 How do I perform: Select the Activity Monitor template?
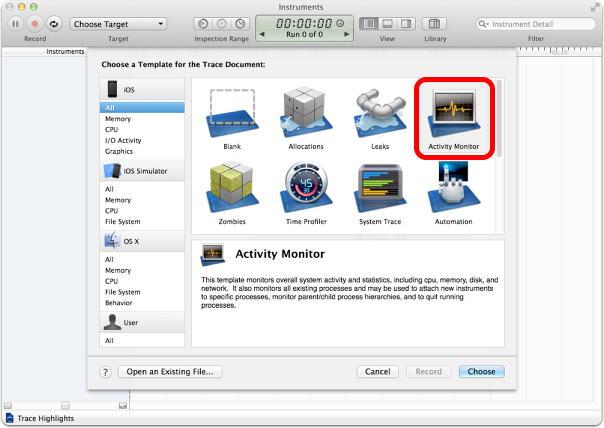453,116
